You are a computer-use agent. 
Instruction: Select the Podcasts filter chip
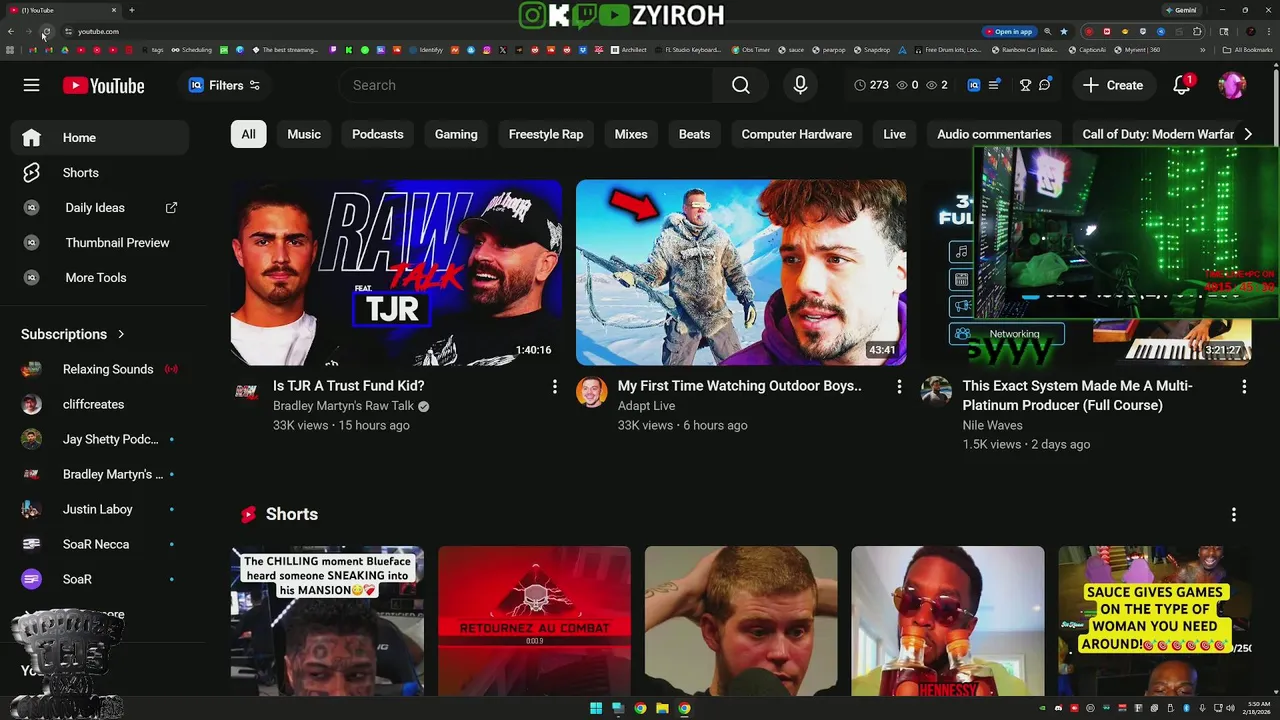378,134
